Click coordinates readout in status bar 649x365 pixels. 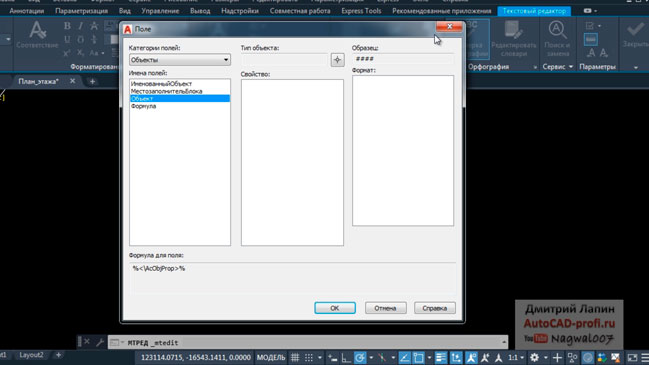click(196, 357)
